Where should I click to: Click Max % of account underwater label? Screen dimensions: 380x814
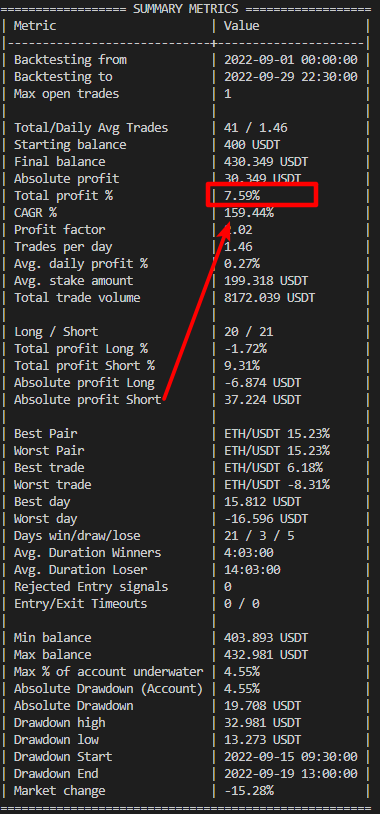[x=108, y=672]
